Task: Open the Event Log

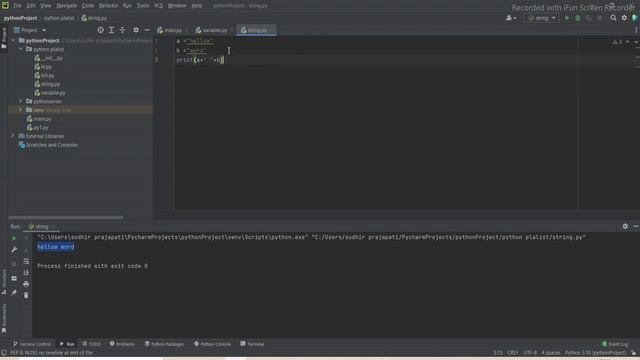Action: click(615, 344)
